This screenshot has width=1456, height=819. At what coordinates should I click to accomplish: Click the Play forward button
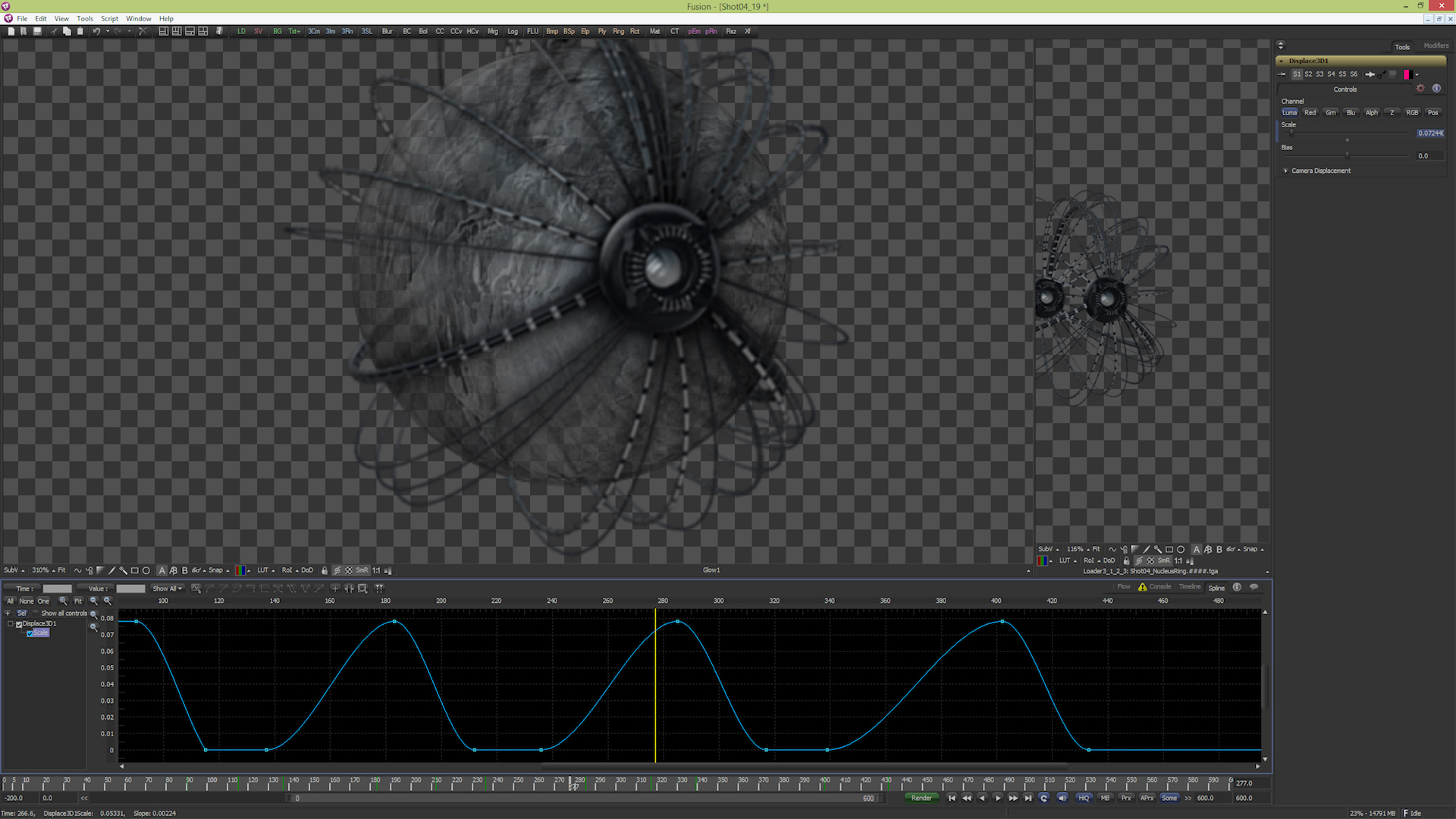[997, 798]
